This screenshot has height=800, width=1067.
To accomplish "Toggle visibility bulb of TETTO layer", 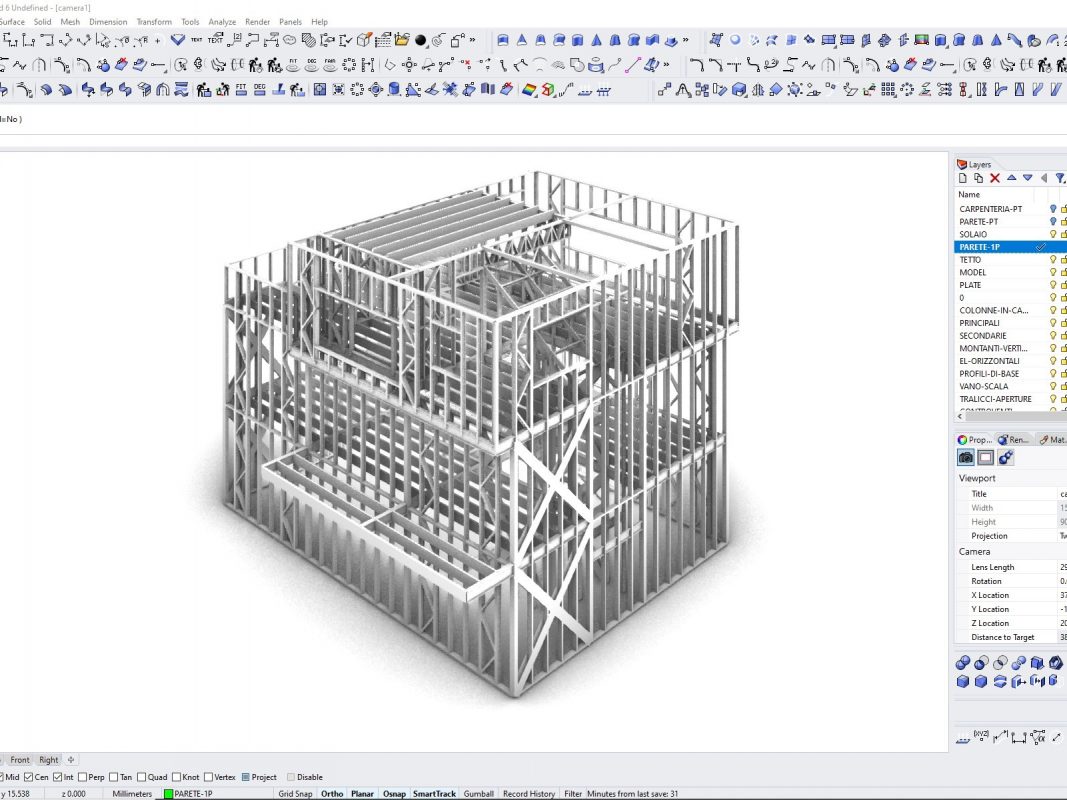I will pos(1053,260).
